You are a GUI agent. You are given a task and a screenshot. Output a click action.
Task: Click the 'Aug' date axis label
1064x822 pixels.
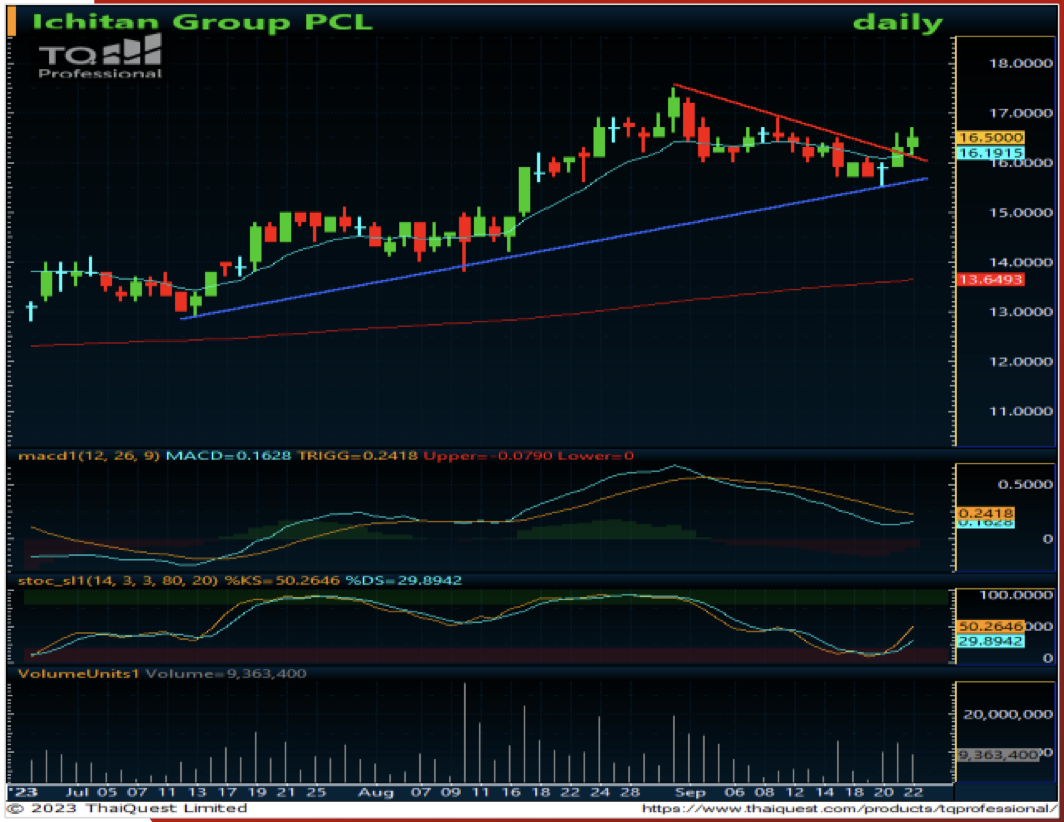(375, 792)
